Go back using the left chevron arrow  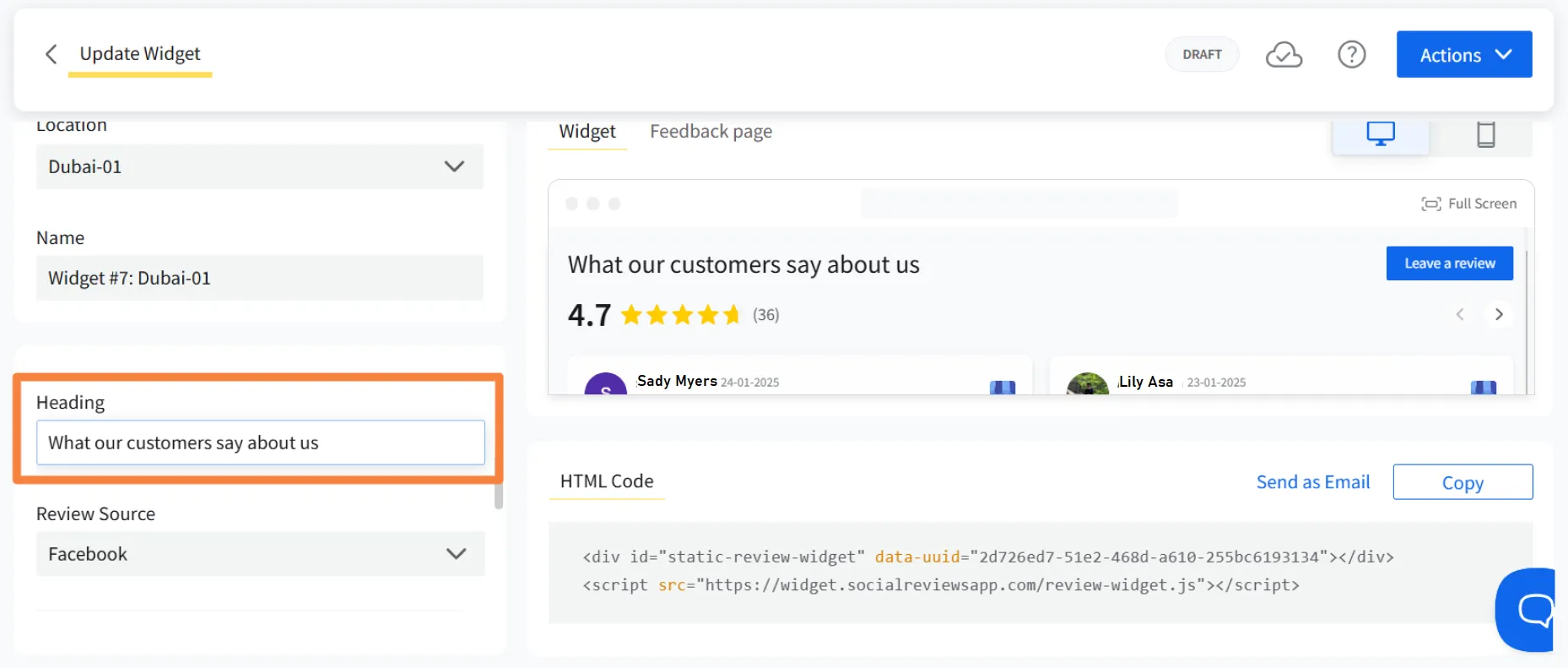pos(51,54)
